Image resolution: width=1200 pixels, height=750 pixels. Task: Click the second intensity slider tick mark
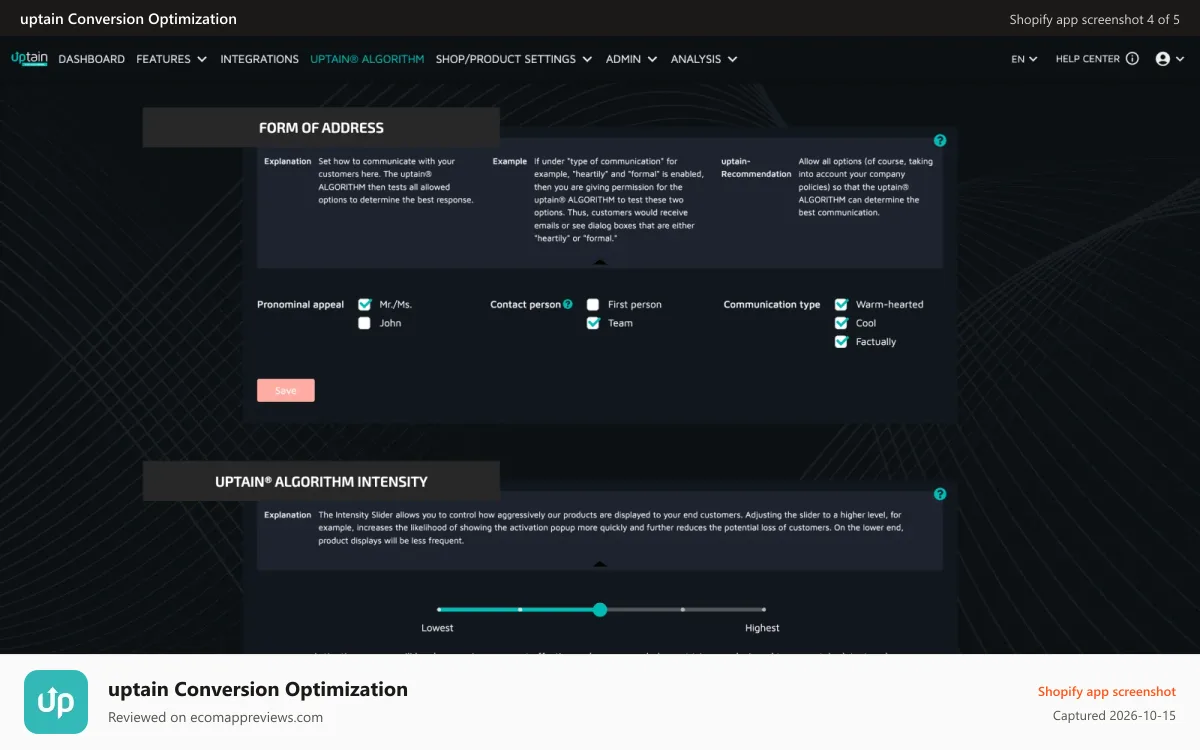click(x=520, y=609)
